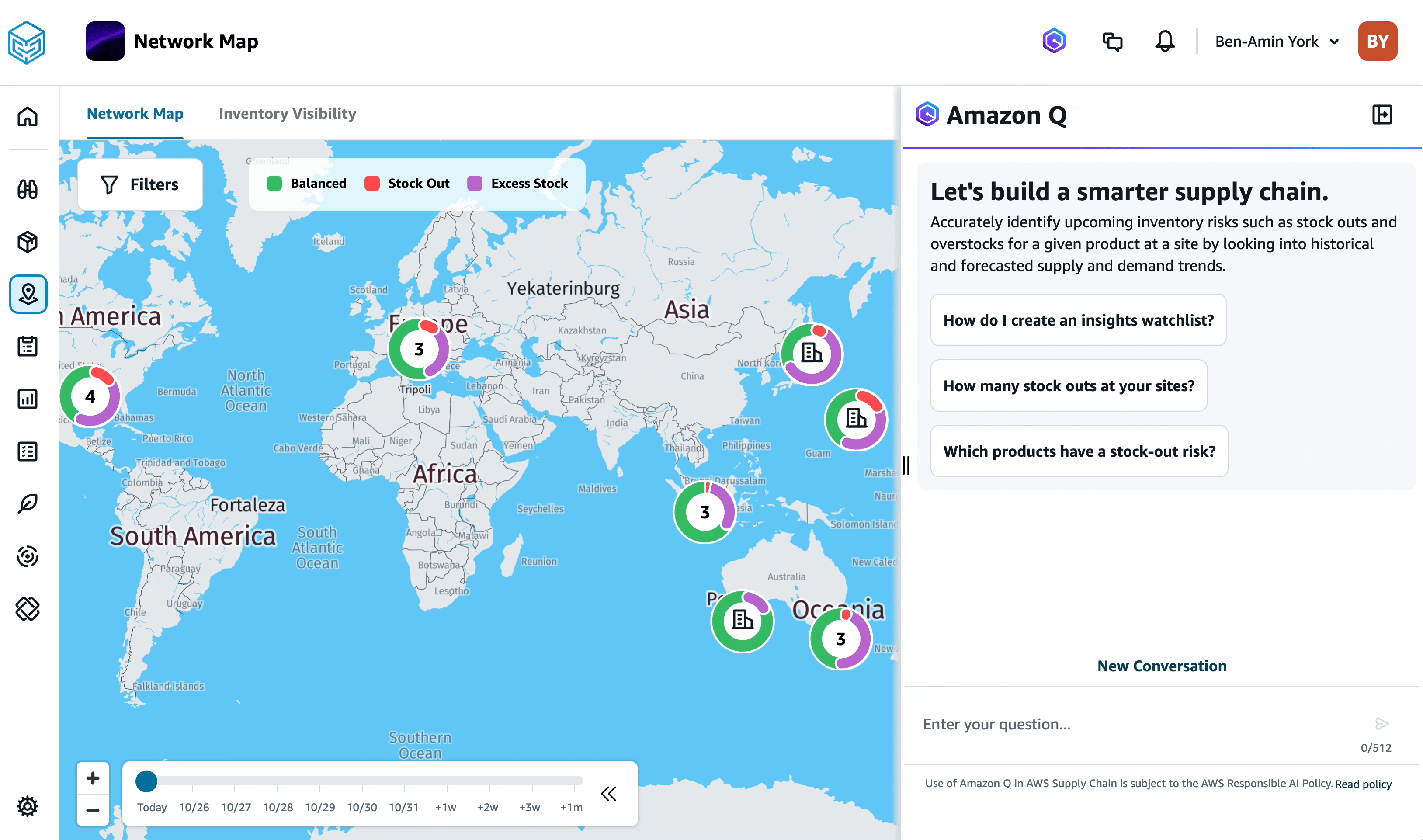Open the Filters dropdown on map
Viewport: 1423px width, 840px height.
(140, 184)
